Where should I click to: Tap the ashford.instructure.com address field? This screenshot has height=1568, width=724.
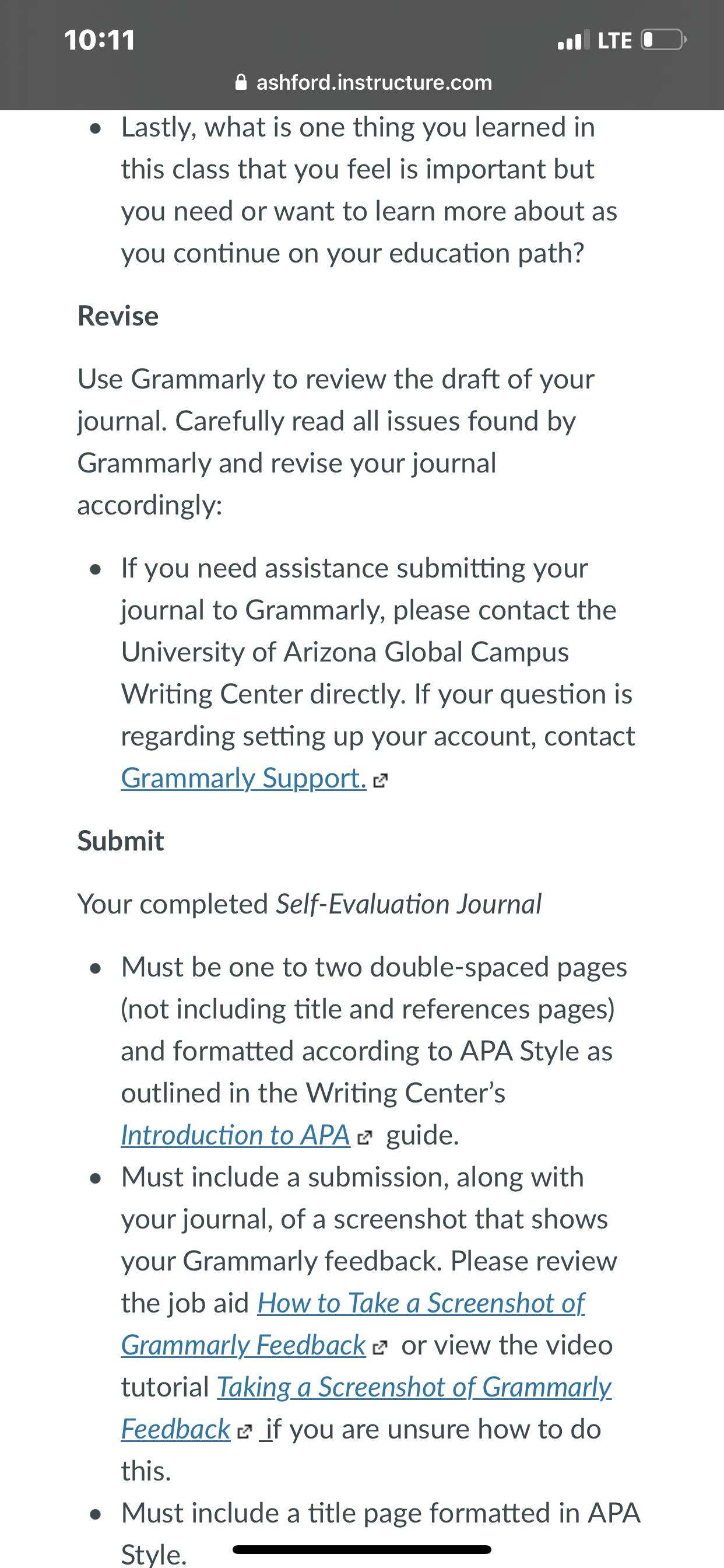click(363, 82)
